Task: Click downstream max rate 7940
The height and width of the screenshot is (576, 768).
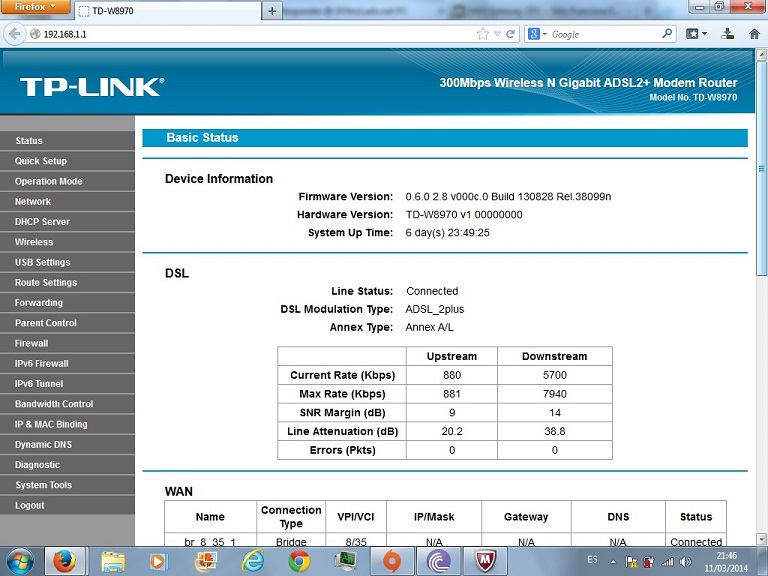Action: pos(554,394)
